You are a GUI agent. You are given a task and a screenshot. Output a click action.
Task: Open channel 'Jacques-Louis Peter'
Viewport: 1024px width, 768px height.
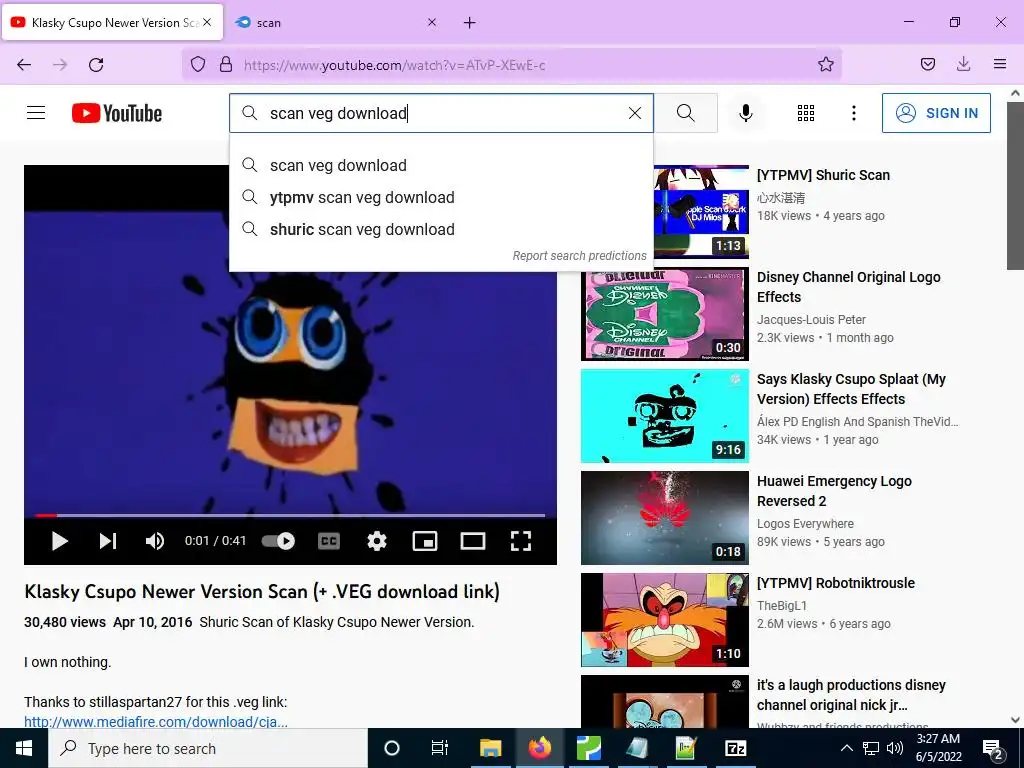[x=811, y=319]
